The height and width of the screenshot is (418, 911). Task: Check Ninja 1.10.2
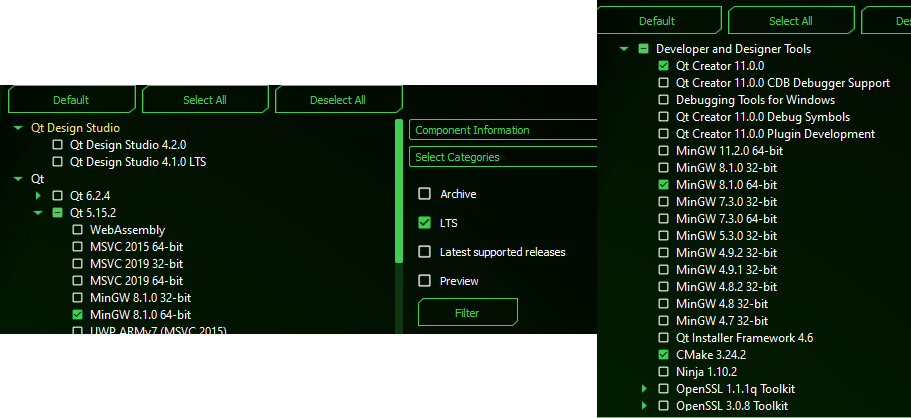point(663,371)
